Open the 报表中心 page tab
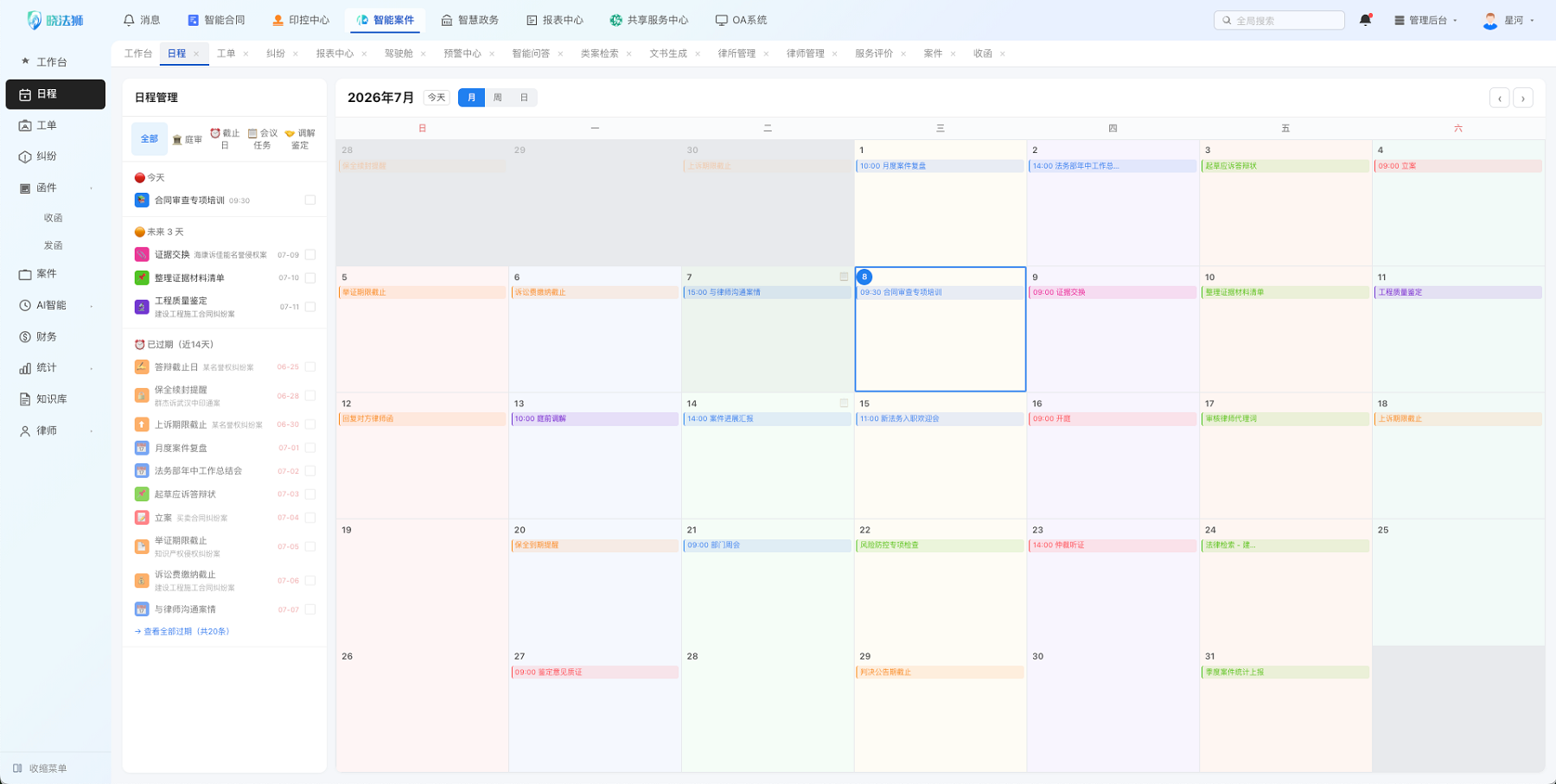 pyautogui.click(x=335, y=54)
